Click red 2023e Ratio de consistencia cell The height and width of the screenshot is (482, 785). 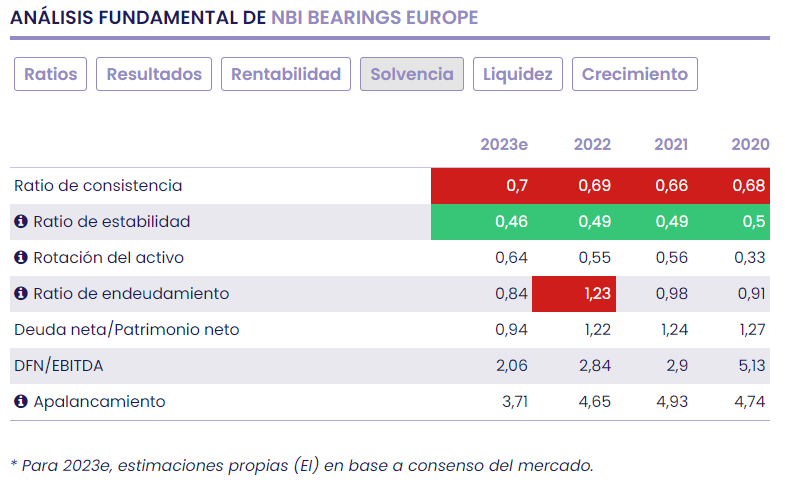482,186
